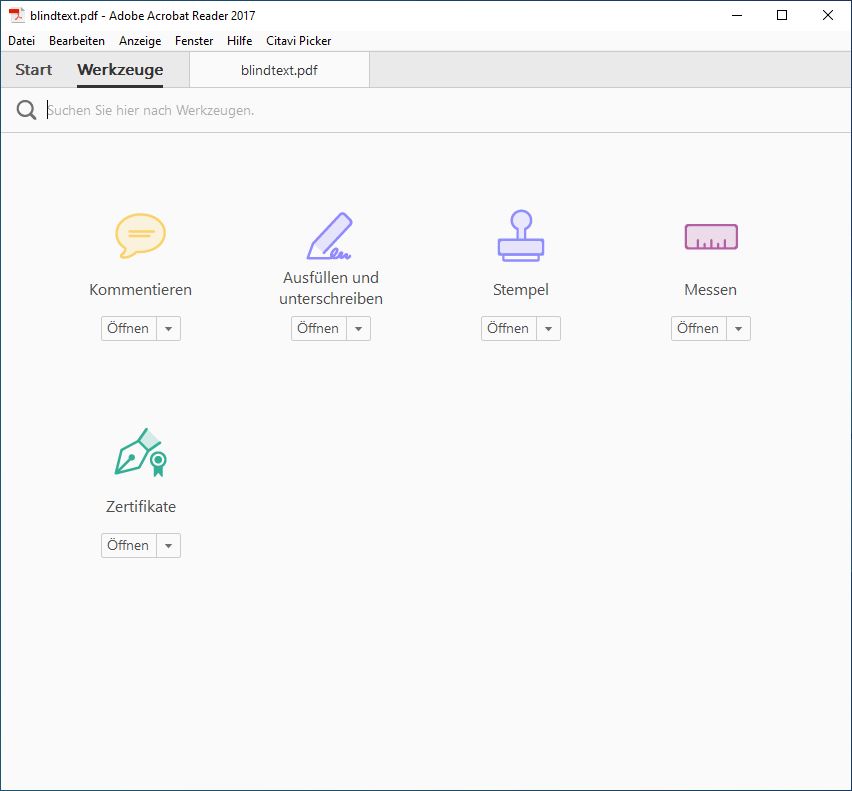Click the Stempel label text
Screen dimensions: 852x791
(x=521, y=290)
